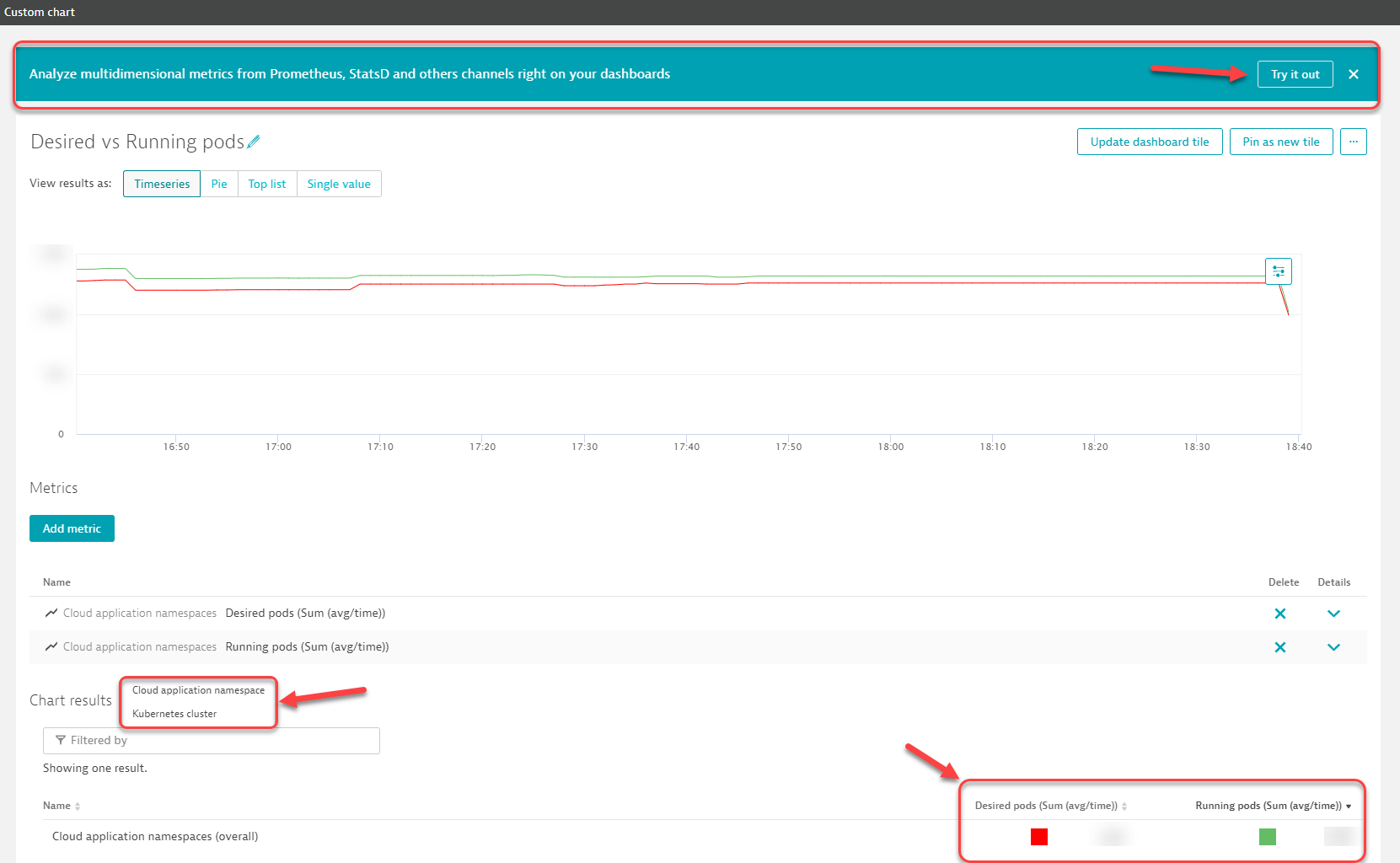The width and height of the screenshot is (1400, 863).
Task: Click the pencil icon to rename chart
Action: point(254,142)
